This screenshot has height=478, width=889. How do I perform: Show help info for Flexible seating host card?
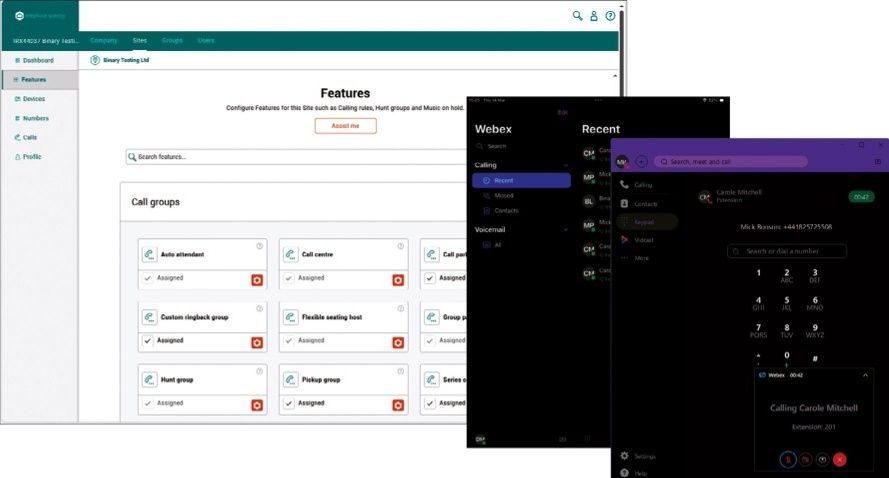coord(400,309)
